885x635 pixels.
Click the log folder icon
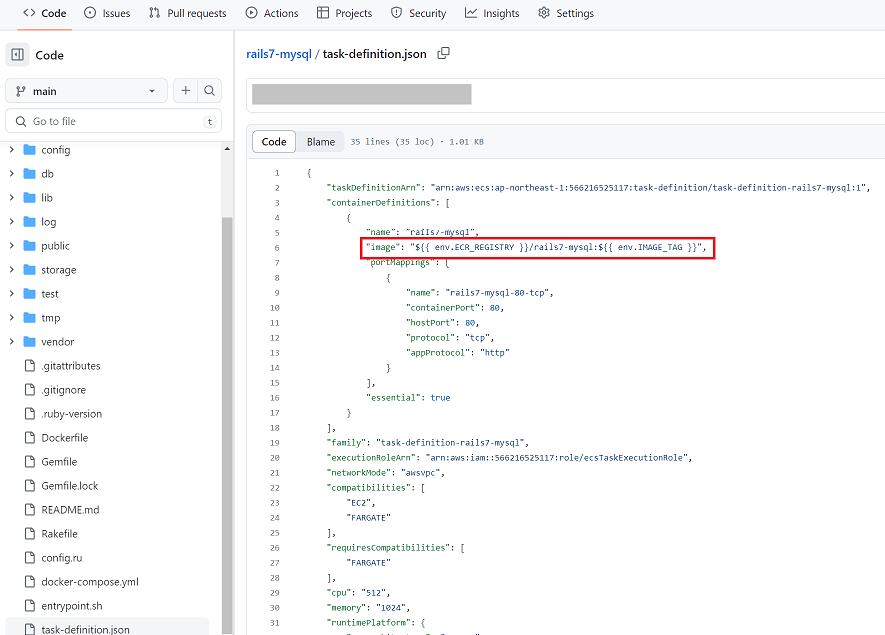tap(29, 222)
